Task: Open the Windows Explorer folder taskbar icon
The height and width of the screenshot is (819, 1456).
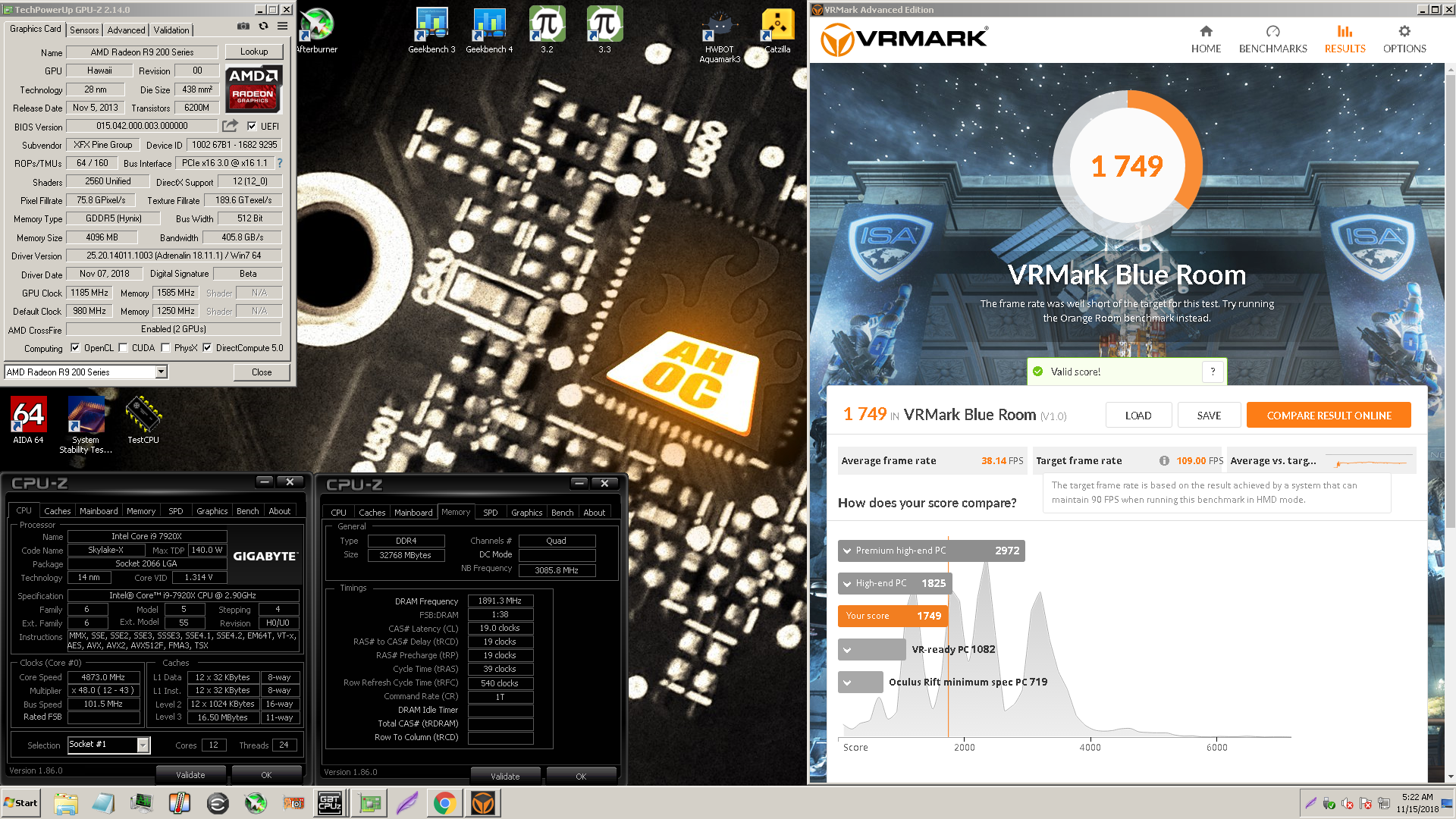Action: 66,803
